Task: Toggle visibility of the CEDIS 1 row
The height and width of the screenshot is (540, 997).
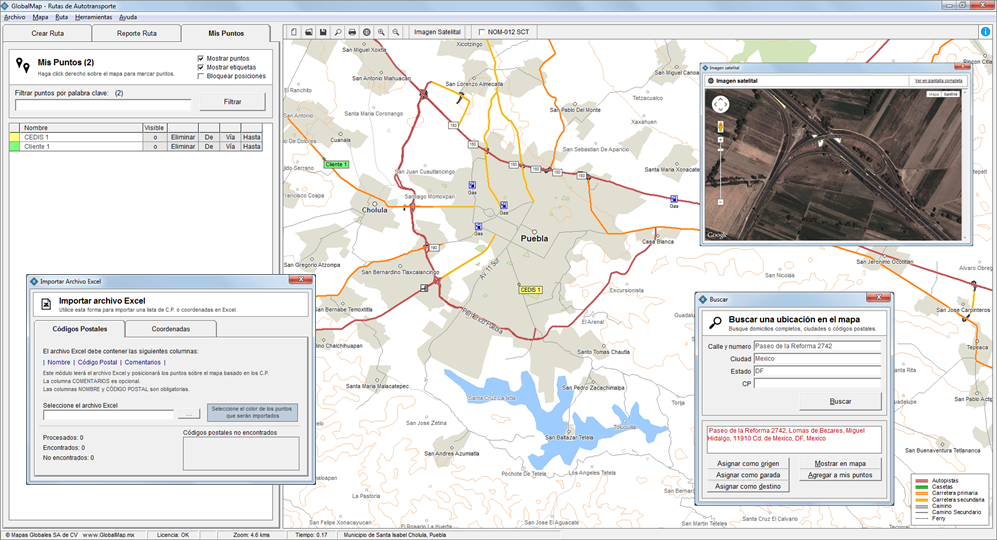Action: pos(155,137)
